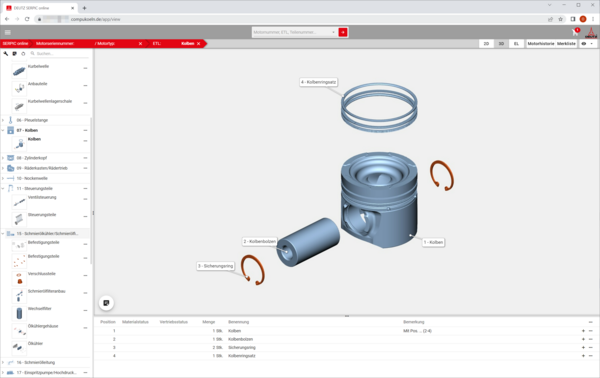The width and height of the screenshot is (600, 378).
Task: Close the ETL Kolben breadcrumb
Action: [199, 44]
